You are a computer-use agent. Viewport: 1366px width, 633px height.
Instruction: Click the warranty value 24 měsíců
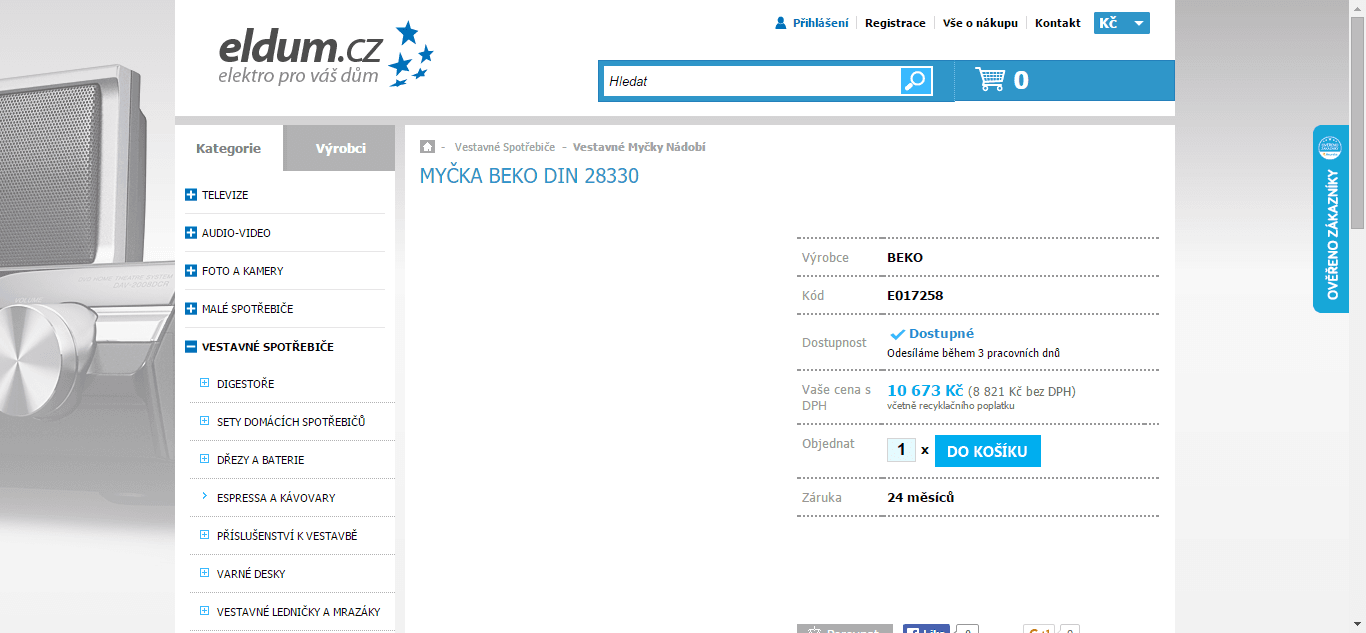(x=921, y=498)
